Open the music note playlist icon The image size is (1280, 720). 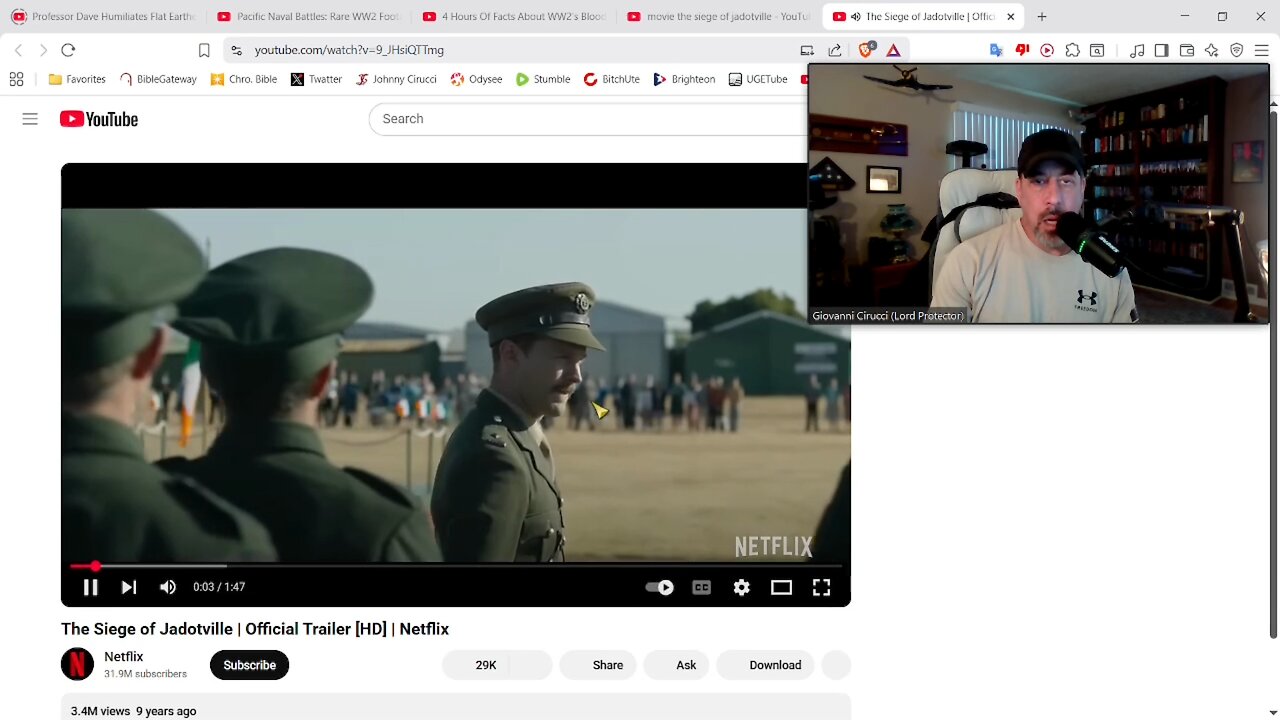tap(1137, 50)
